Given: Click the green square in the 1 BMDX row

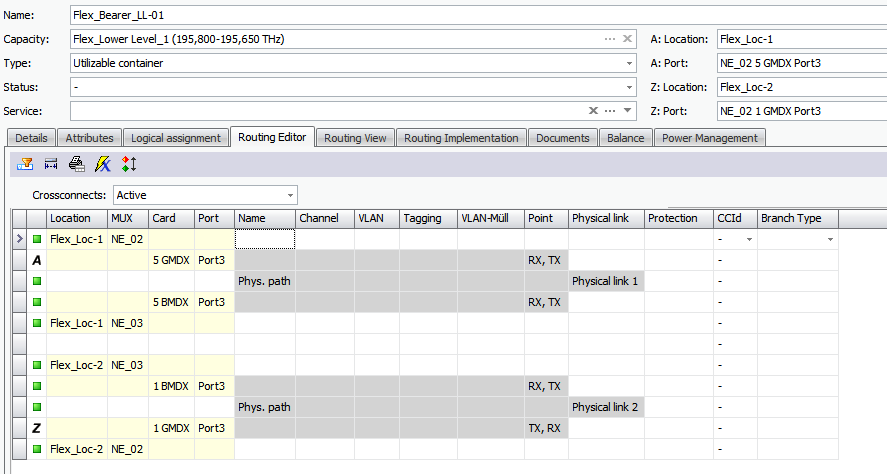Looking at the screenshot, I should pos(37,386).
